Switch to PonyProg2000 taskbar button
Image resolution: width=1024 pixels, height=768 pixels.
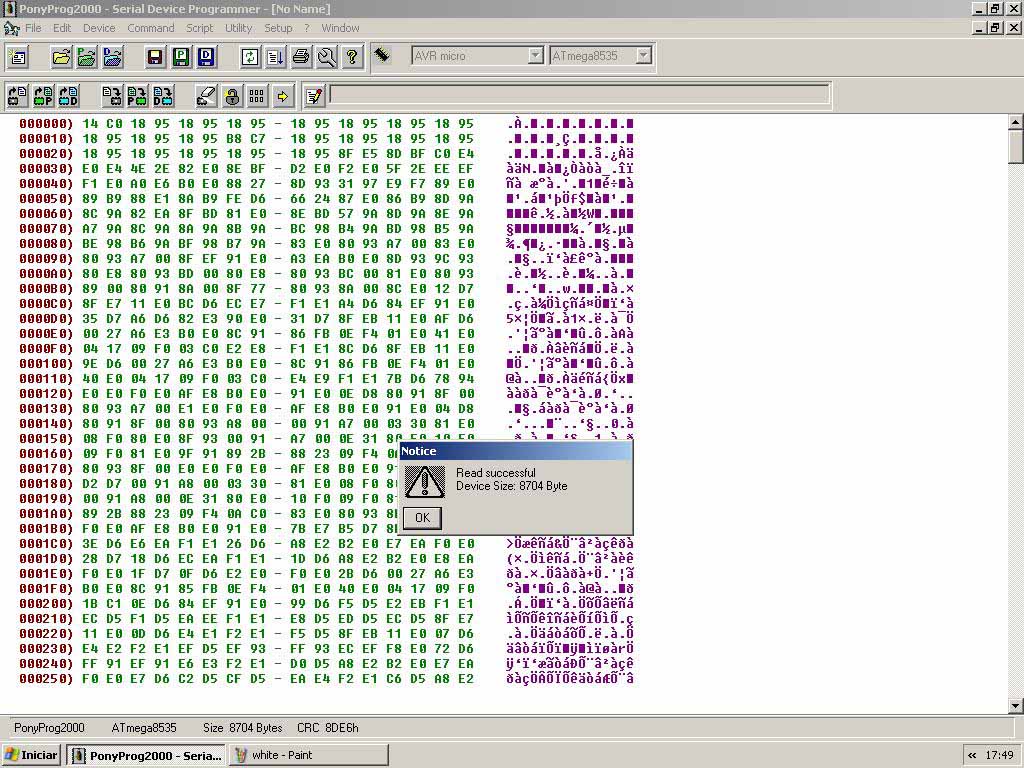click(146, 755)
